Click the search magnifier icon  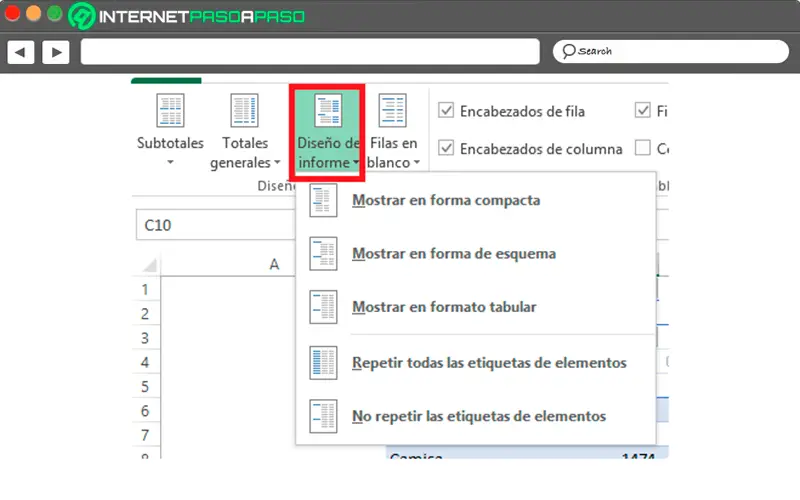click(568, 51)
